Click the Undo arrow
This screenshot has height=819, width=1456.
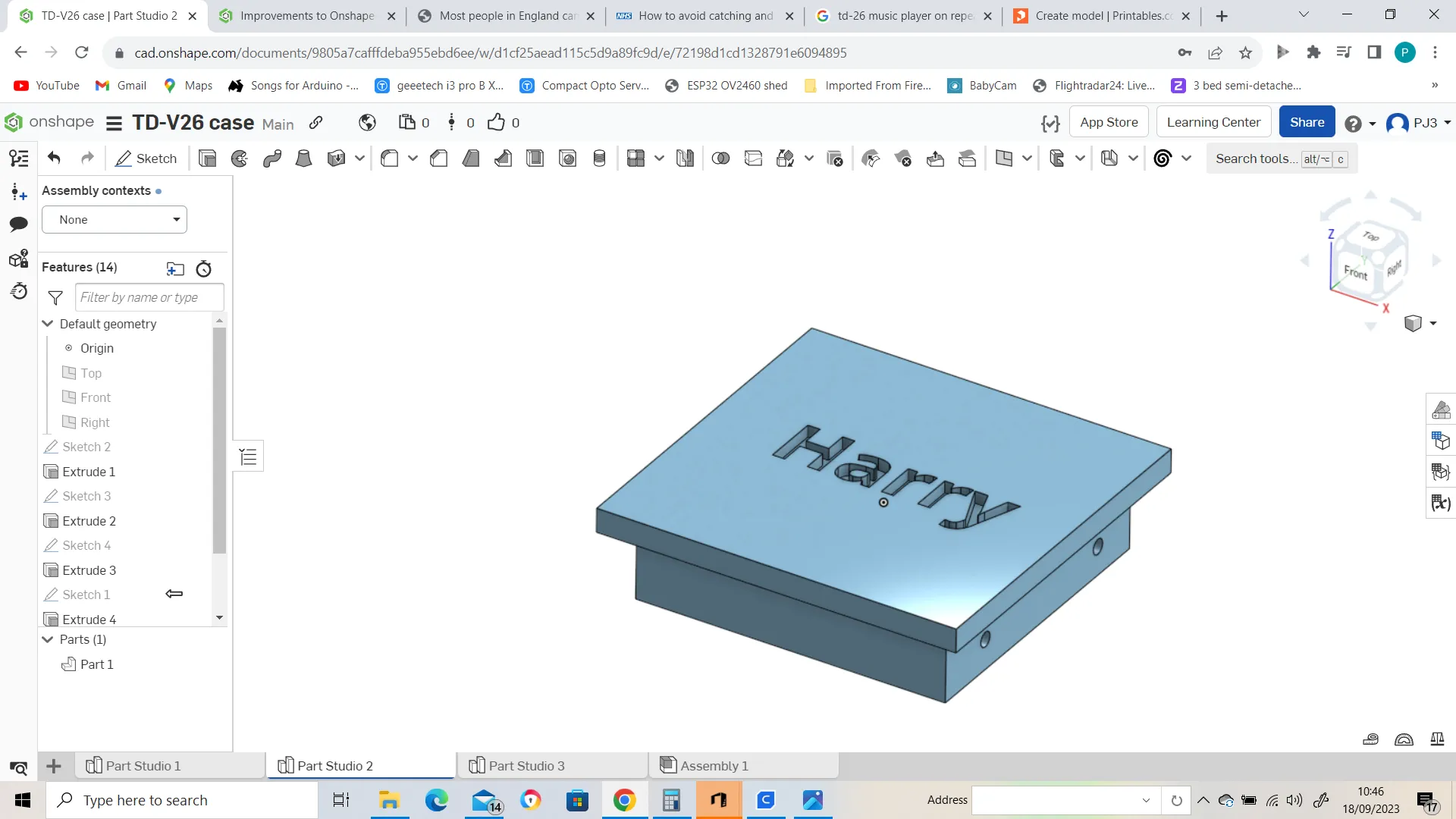[54, 158]
